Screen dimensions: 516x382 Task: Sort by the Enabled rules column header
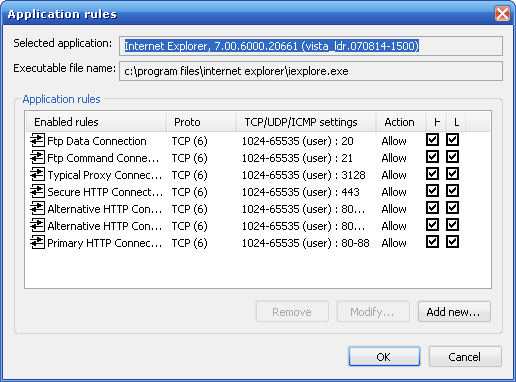[96, 122]
